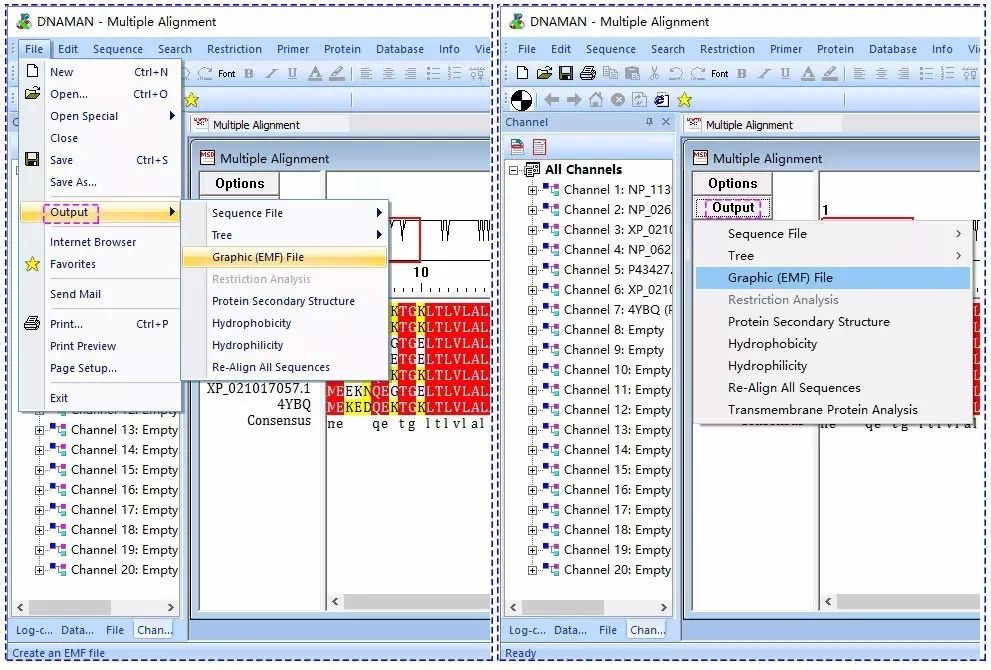
Task: Click the Options button in right window
Action: (733, 183)
